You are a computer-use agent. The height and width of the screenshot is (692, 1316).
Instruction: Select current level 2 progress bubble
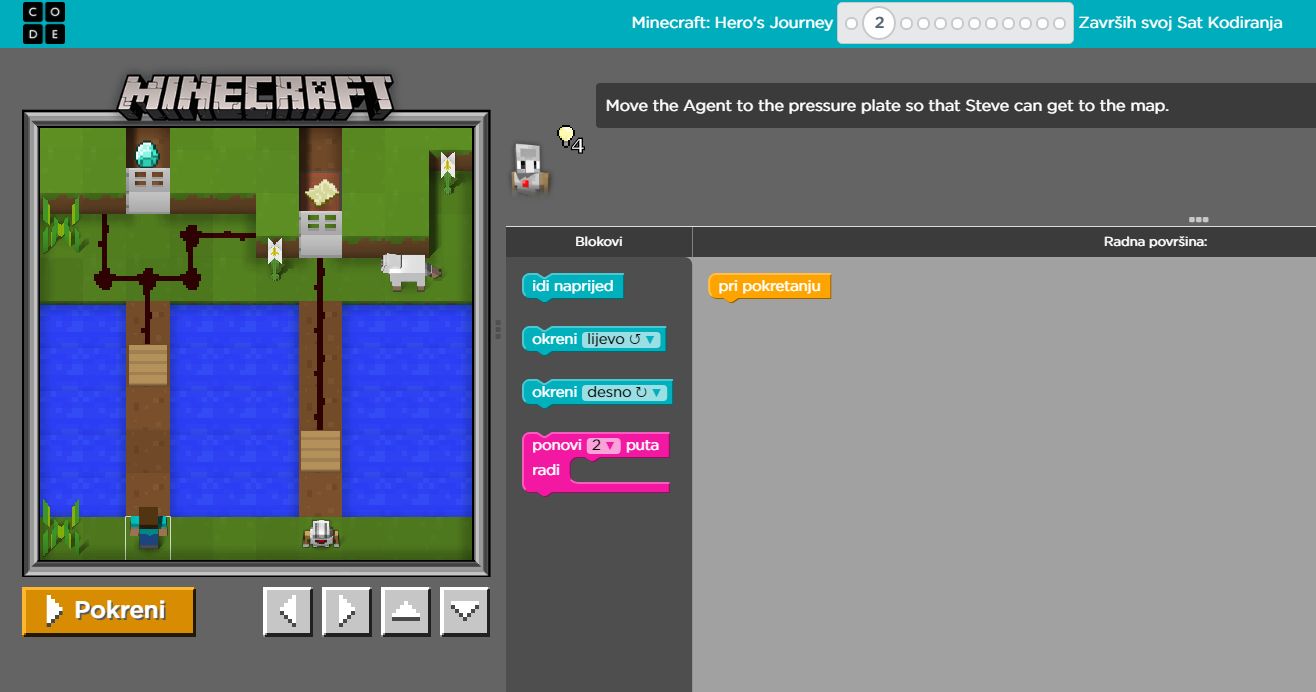[879, 23]
